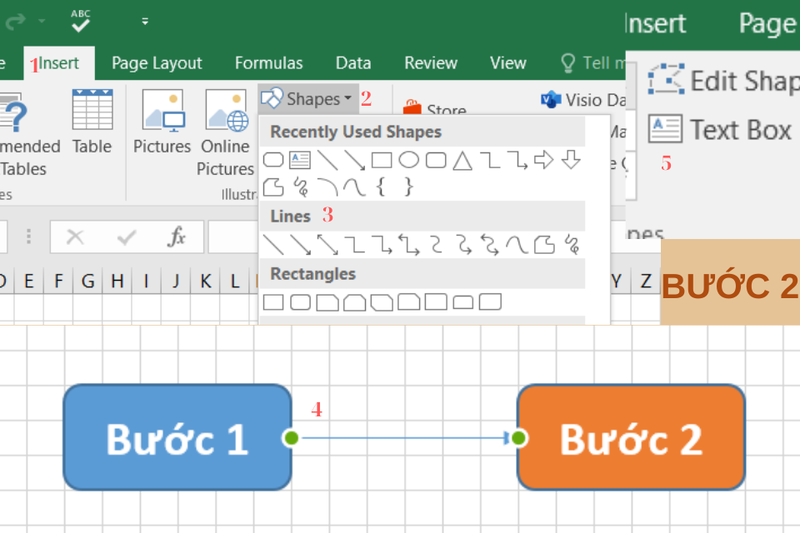Pick the elbow double-arrow connector under Lines
This screenshot has height=533, width=800.
point(409,245)
